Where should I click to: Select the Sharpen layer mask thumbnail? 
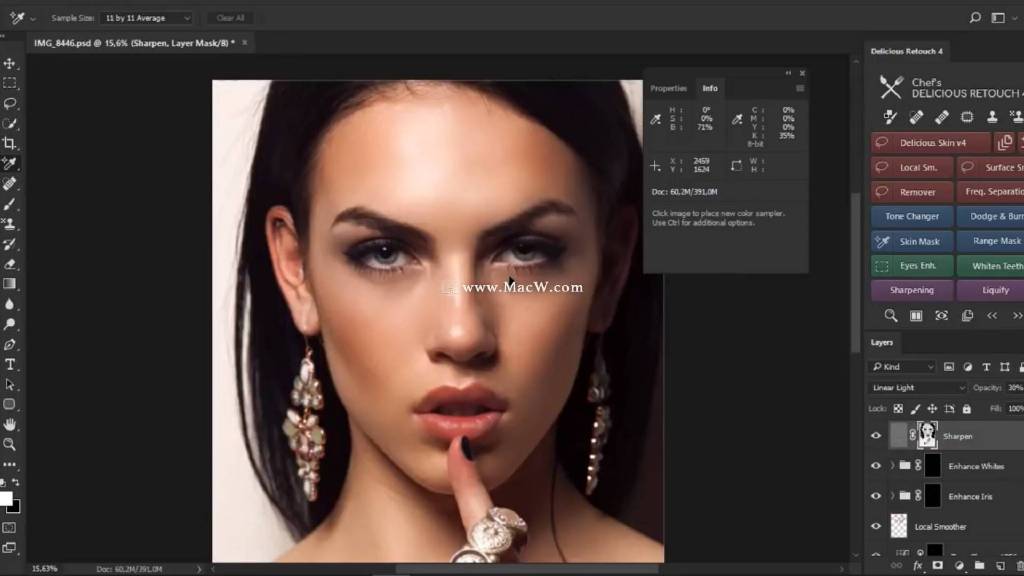(928, 435)
